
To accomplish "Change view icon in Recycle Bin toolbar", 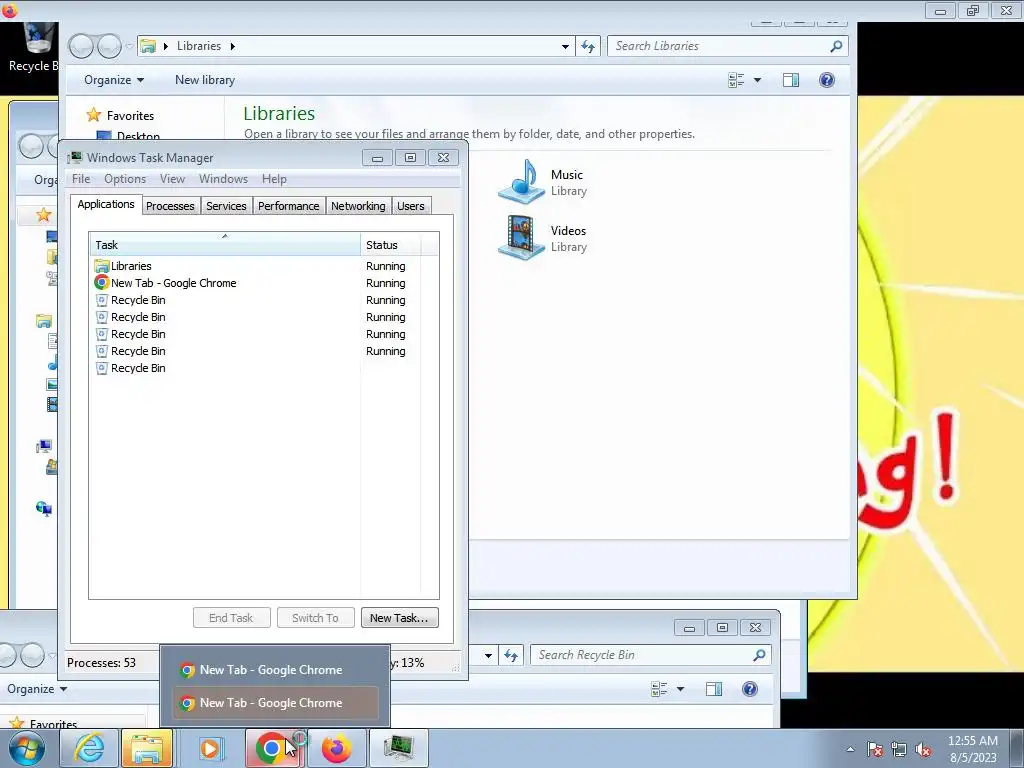I will pyautogui.click(x=659, y=688).
